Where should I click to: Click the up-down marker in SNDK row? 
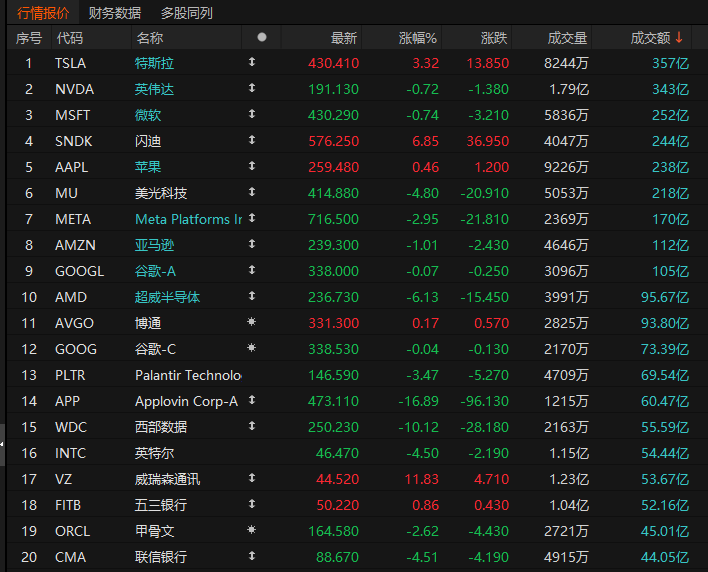pyautogui.click(x=252, y=140)
